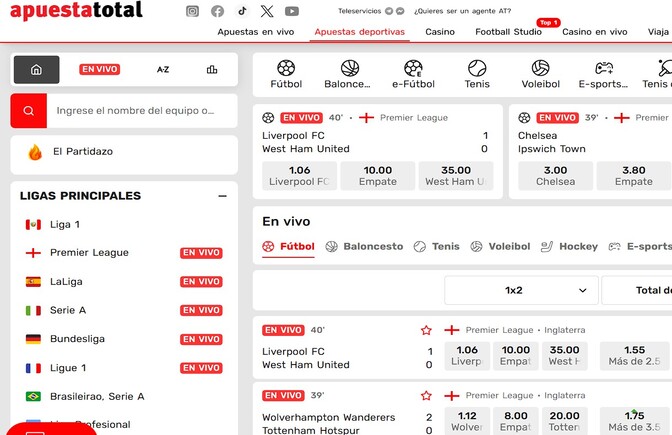Bet 3.80 Empate in Chelsea card
The image size is (672, 435).
coord(634,176)
